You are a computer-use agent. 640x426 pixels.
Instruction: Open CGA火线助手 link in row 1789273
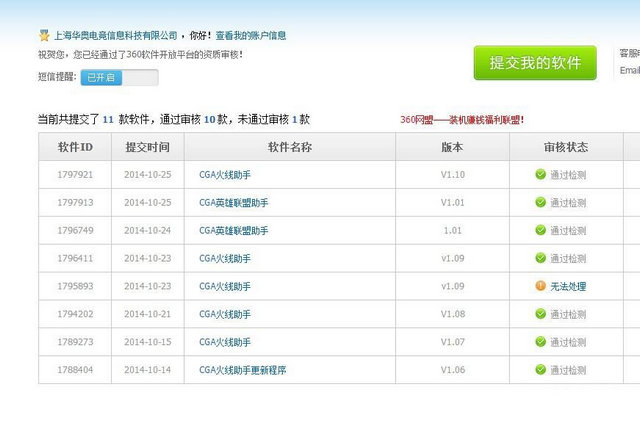coord(225,342)
